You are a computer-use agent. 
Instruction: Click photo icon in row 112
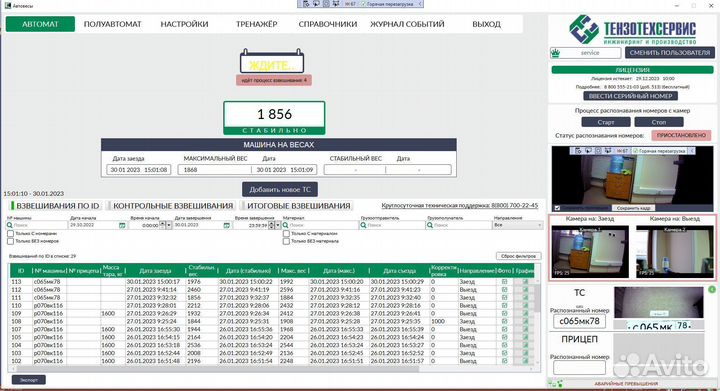pyautogui.click(x=504, y=290)
